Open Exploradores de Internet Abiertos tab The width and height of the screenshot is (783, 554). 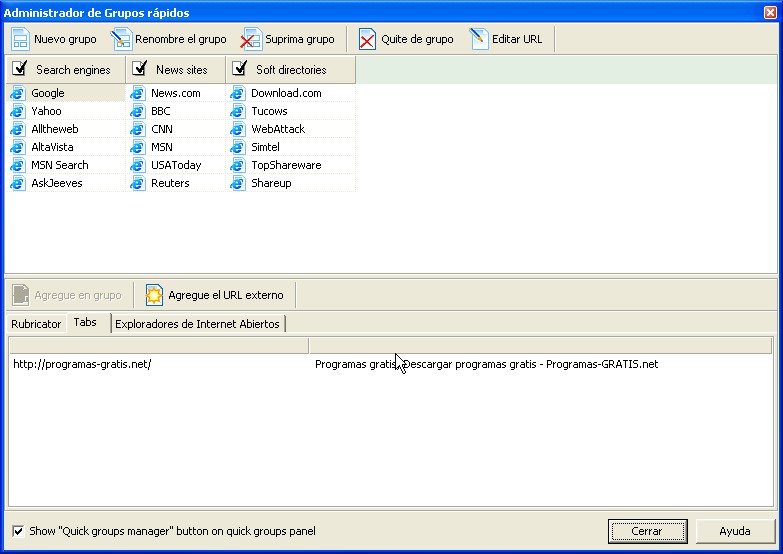(x=197, y=324)
